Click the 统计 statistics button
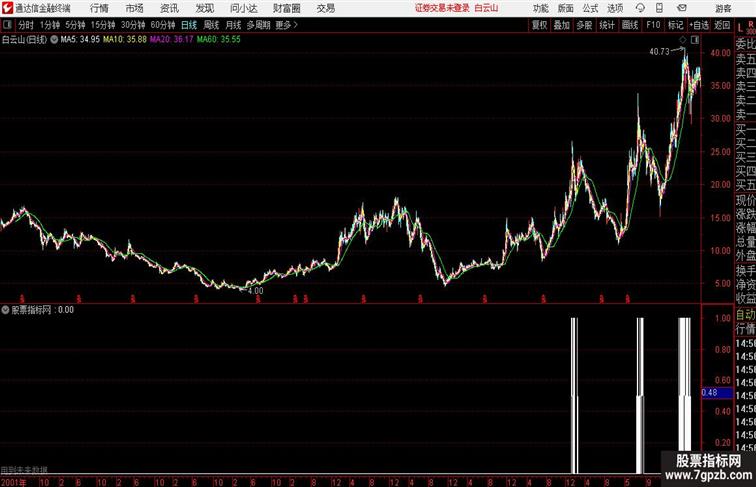 pos(607,25)
